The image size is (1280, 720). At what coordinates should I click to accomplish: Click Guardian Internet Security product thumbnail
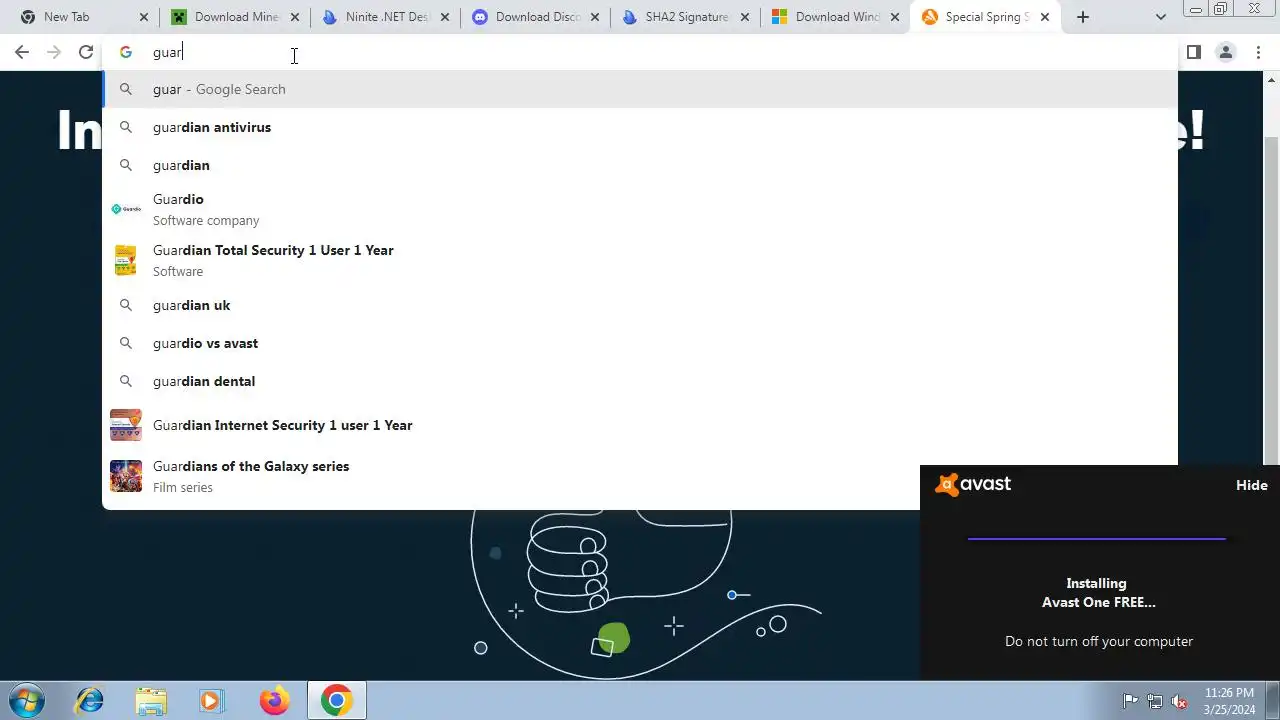pos(126,425)
